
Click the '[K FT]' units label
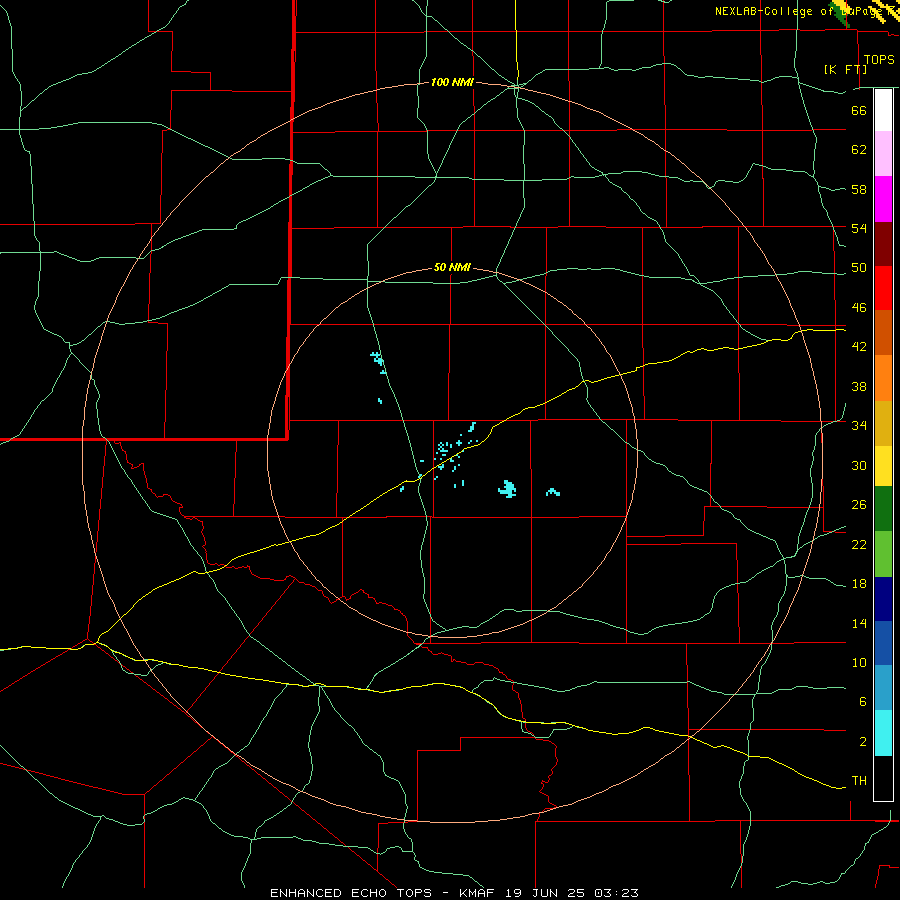click(845, 69)
